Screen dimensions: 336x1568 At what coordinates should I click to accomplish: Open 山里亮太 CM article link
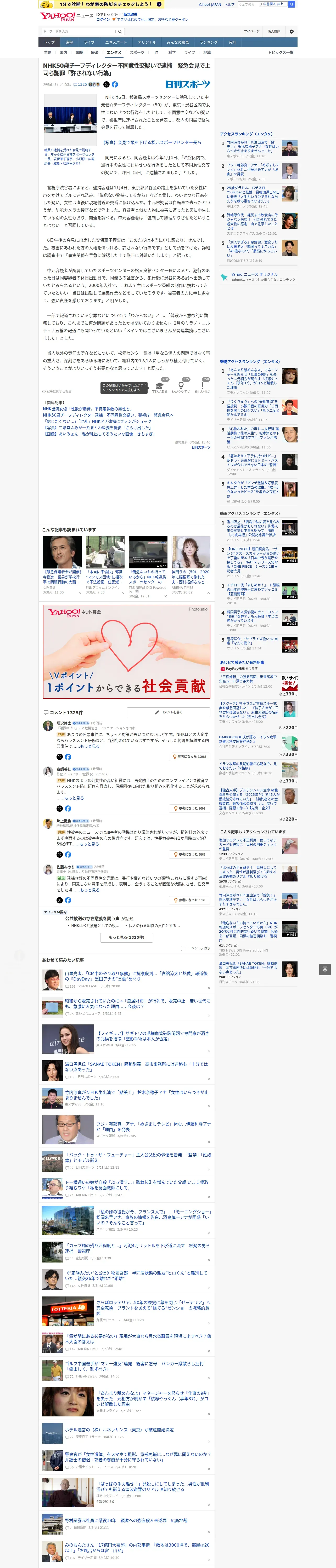(137, 977)
